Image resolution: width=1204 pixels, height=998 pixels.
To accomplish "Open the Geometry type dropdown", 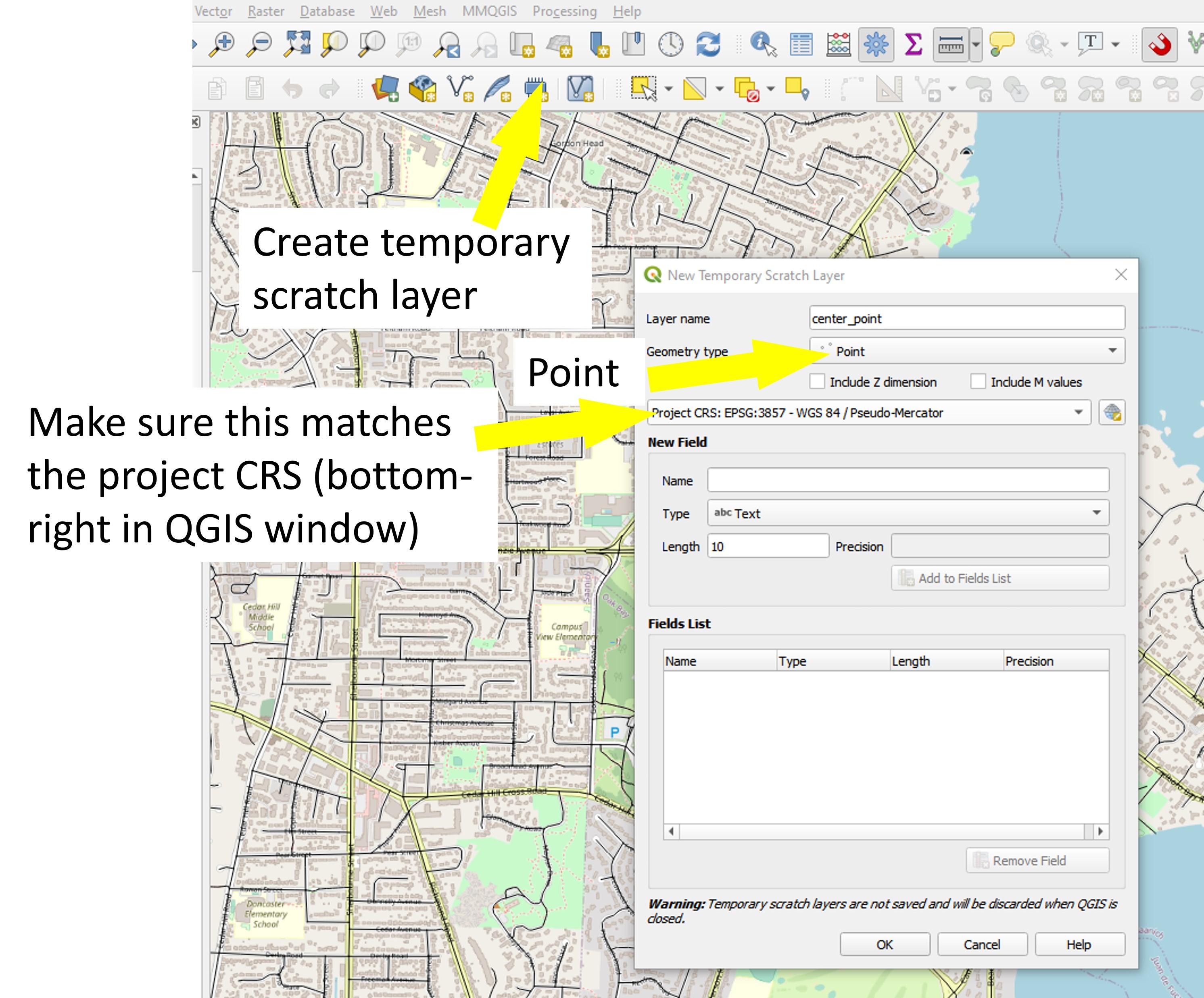I will [967, 351].
